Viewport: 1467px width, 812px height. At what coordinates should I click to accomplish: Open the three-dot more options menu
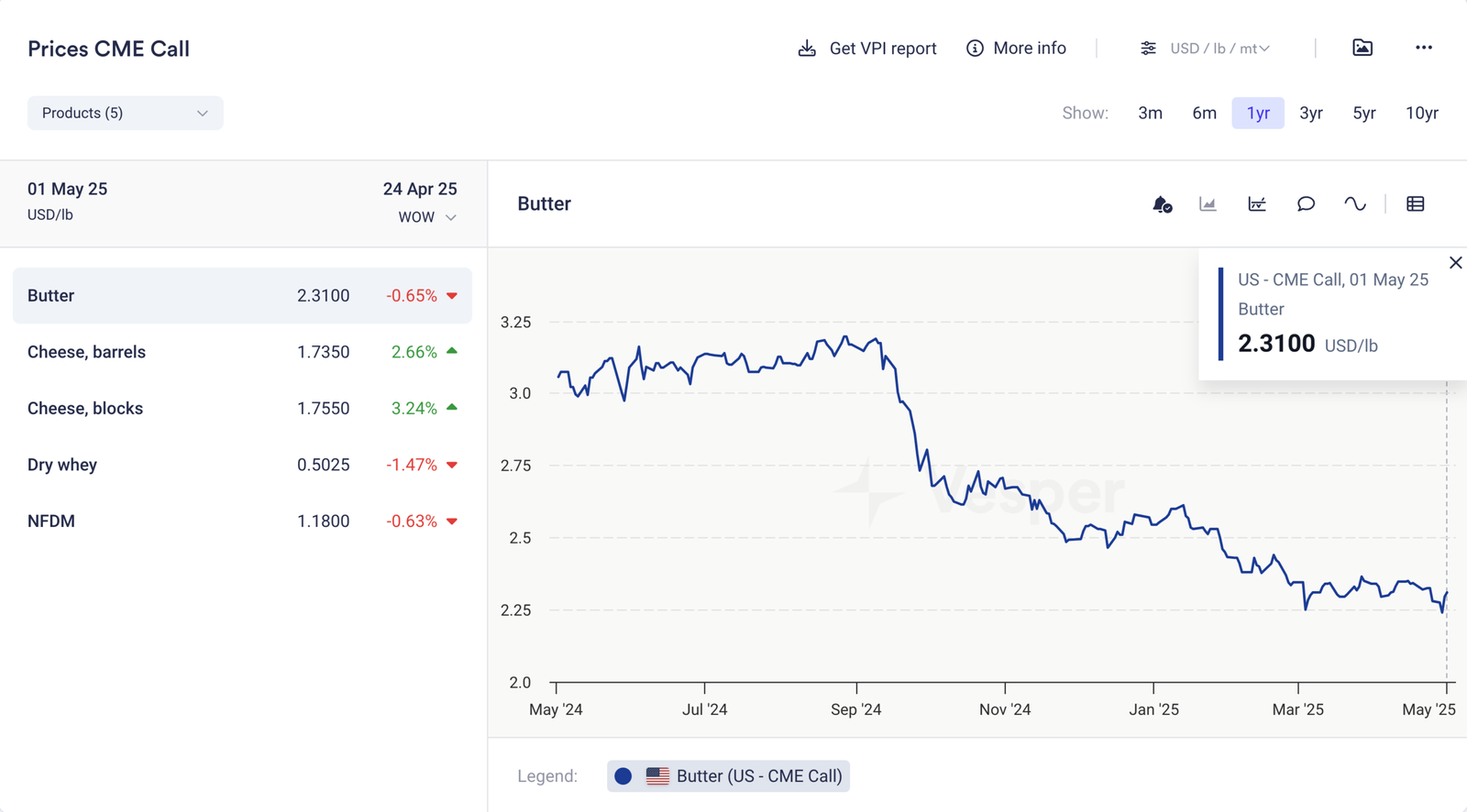(1423, 48)
